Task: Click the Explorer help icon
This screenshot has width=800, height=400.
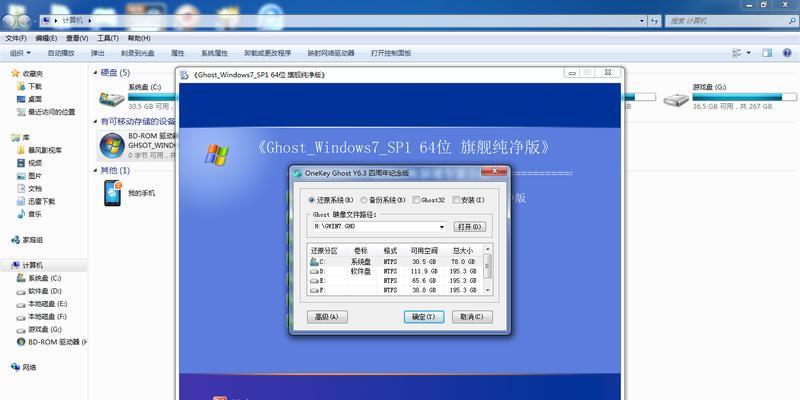Action: coord(787,53)
